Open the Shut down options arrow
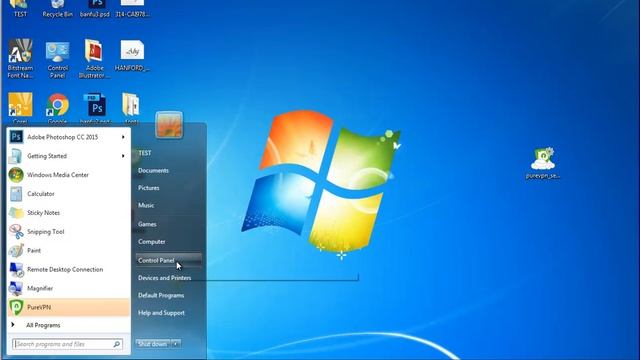640x360 pixels. coord(176,344)
